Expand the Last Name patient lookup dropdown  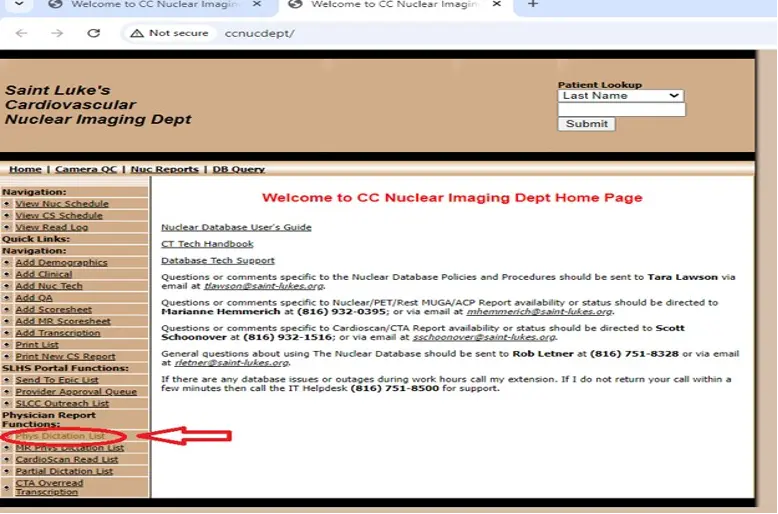point(620,96)
